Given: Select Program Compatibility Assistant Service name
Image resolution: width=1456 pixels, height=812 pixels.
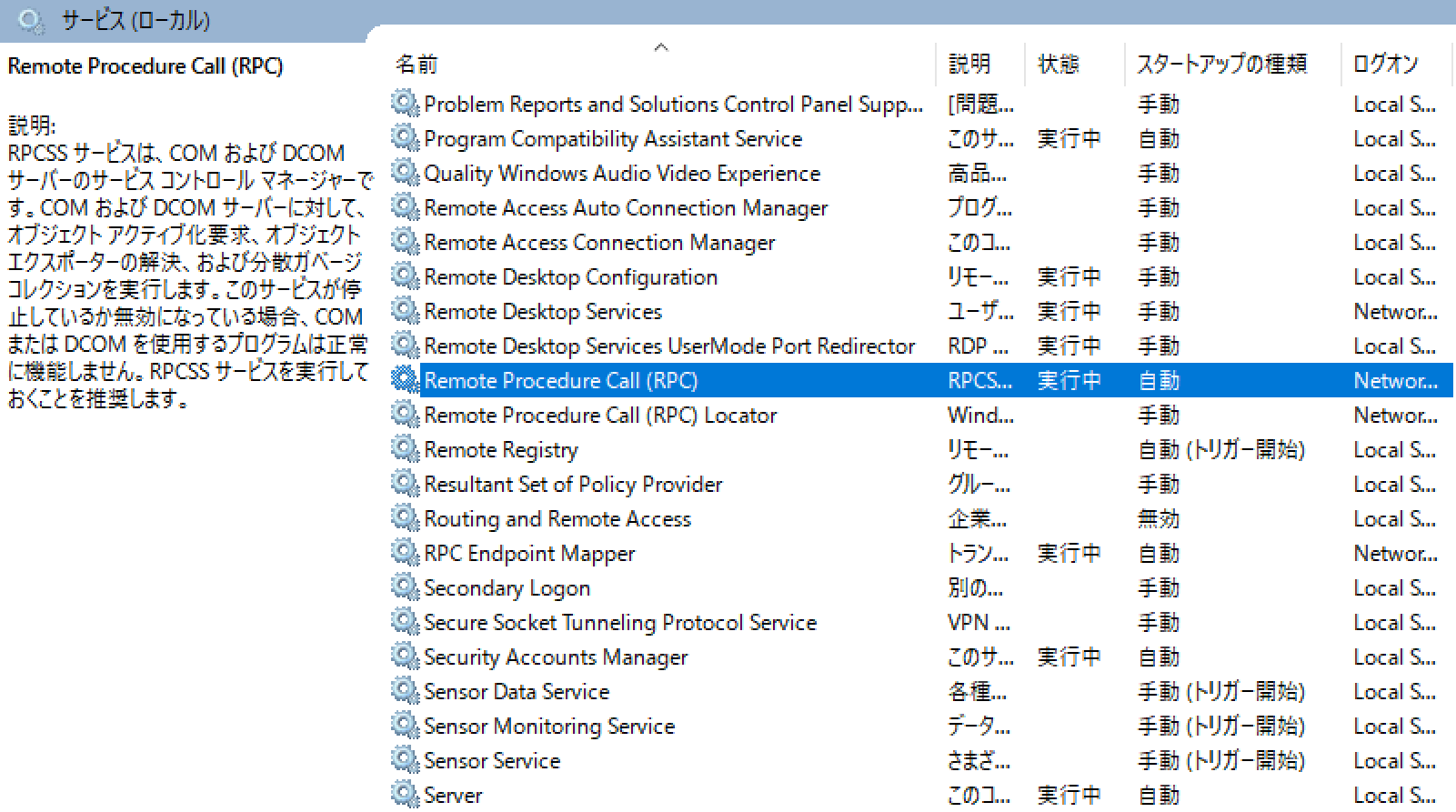Looking at the screenshot, I should [x=613, y=139].
